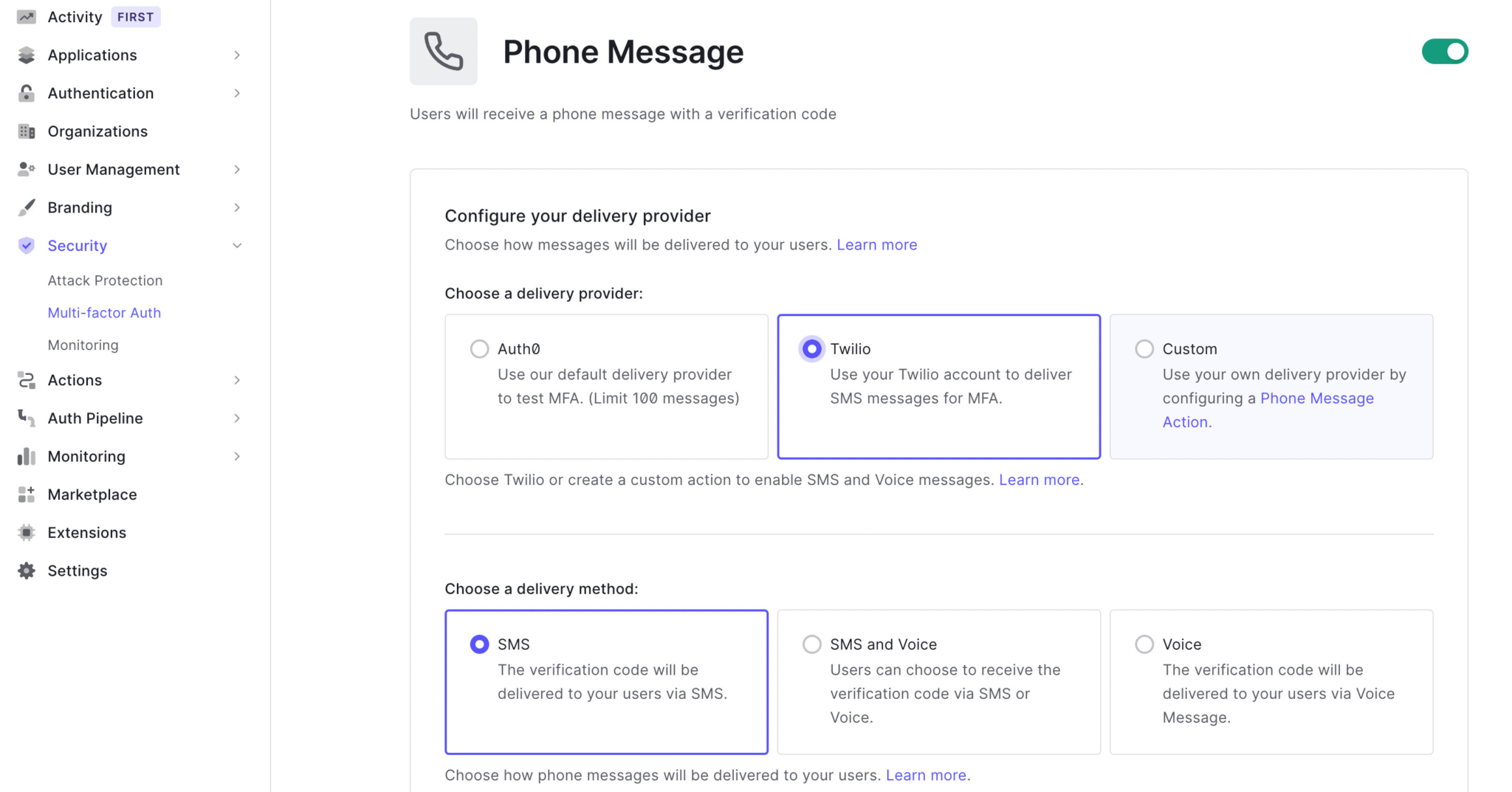Image resolution: width=1512 pixels, height=792 pixels.
Task: Click the Extensions icon
Action: click(x=26, y=532)
